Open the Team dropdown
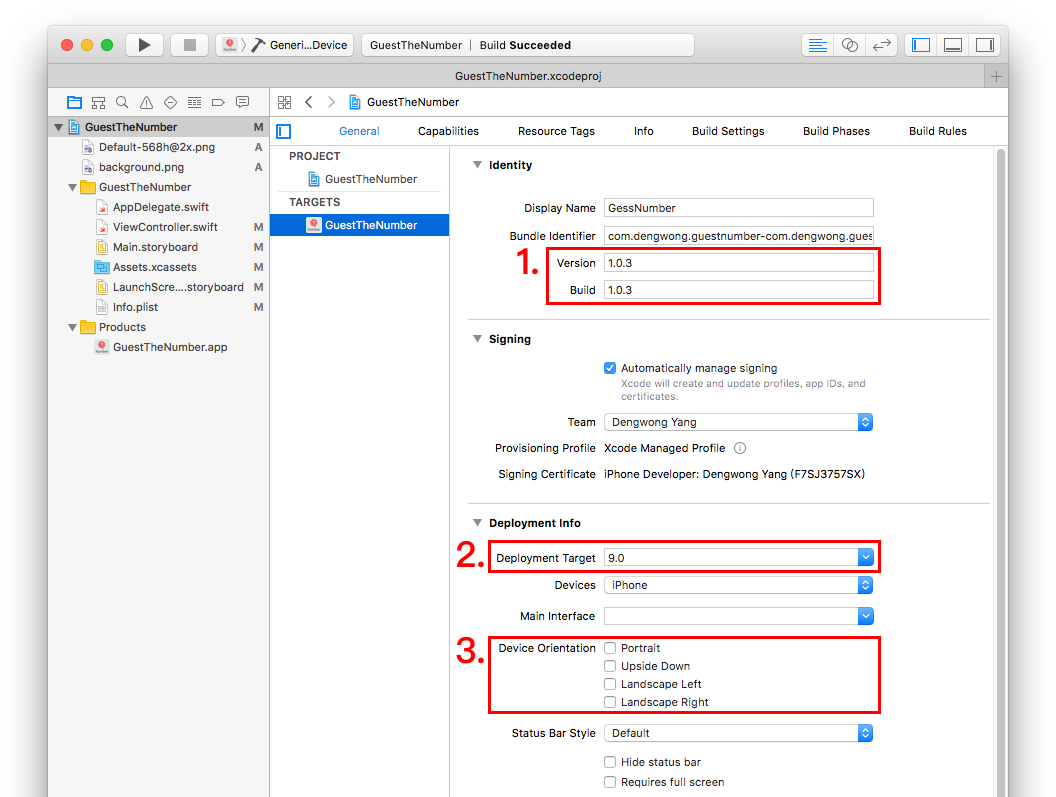Screen dimensions: 1056x797 739,422
